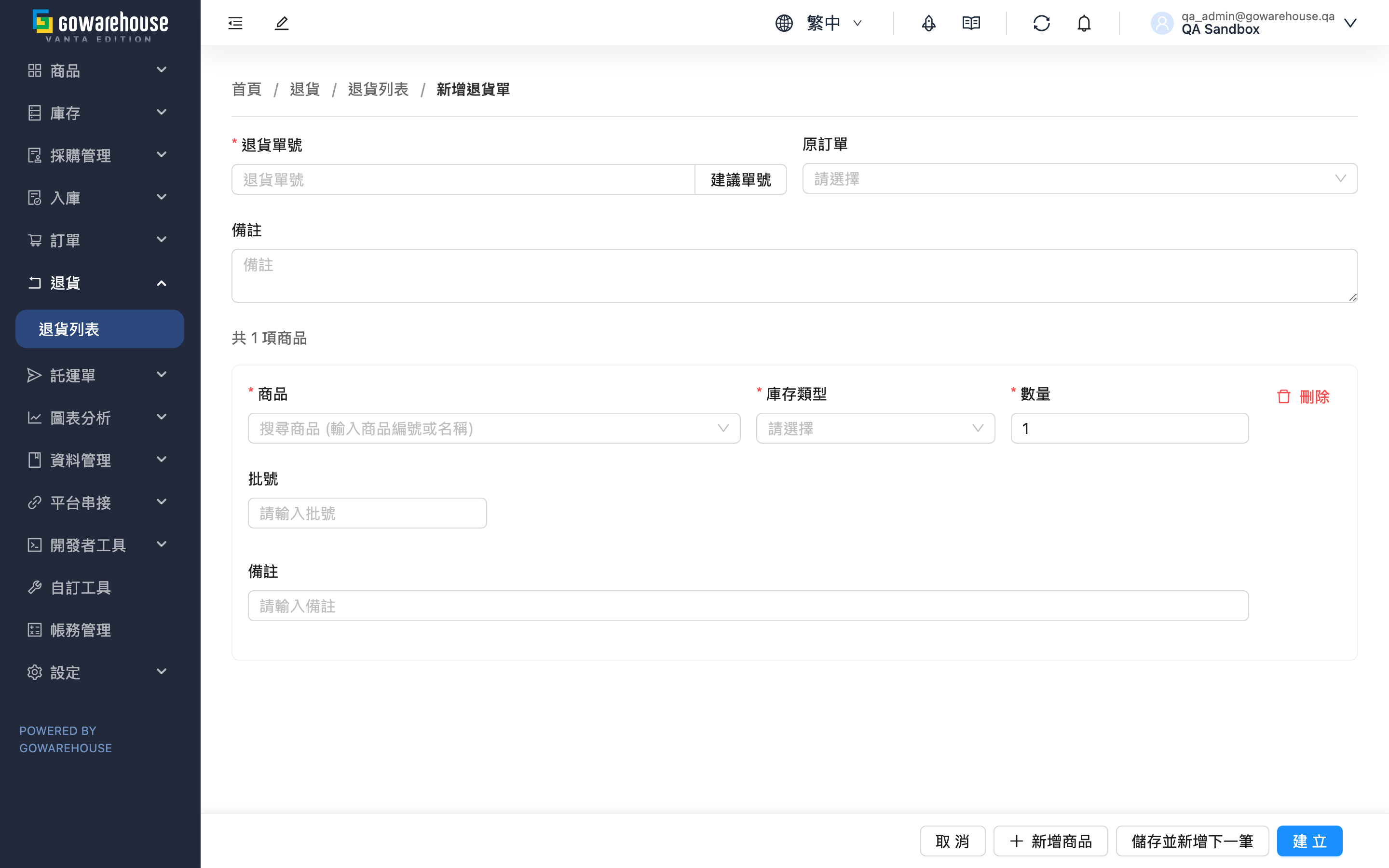
Task: Collapse sidebar with menu fold icon
Action: [235, 23]
